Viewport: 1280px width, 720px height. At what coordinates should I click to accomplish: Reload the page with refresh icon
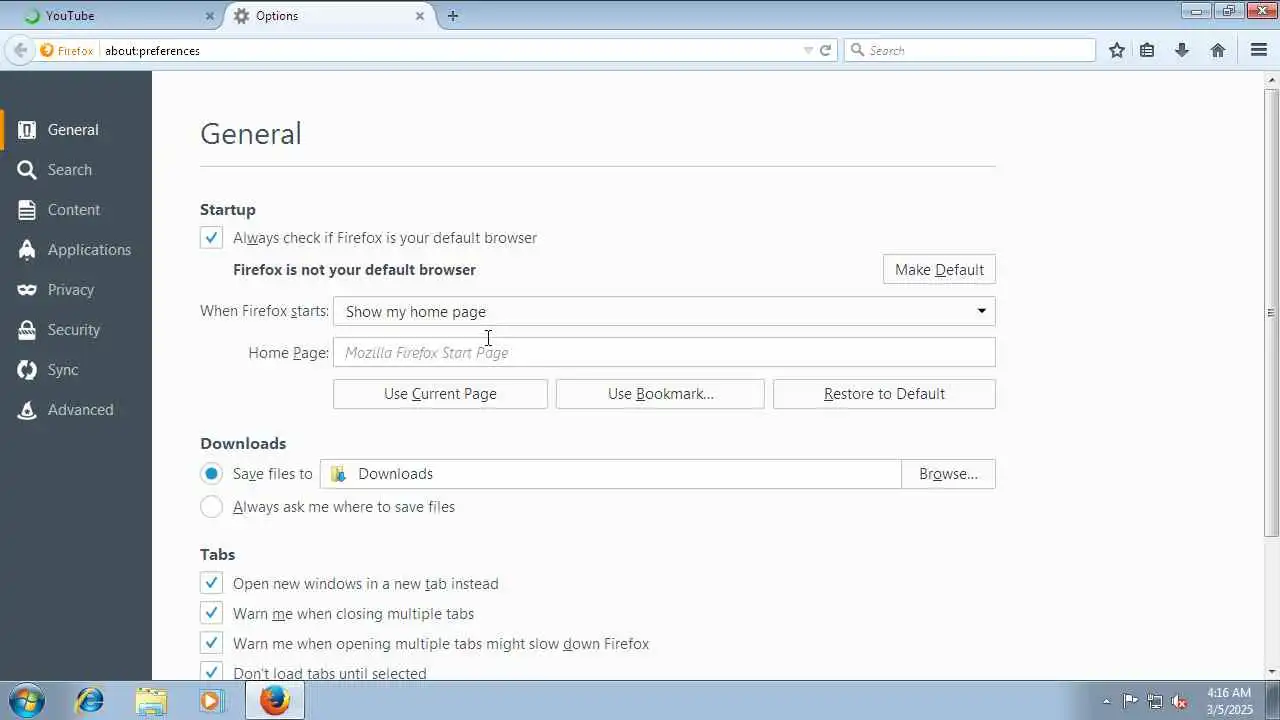[825, 50]
